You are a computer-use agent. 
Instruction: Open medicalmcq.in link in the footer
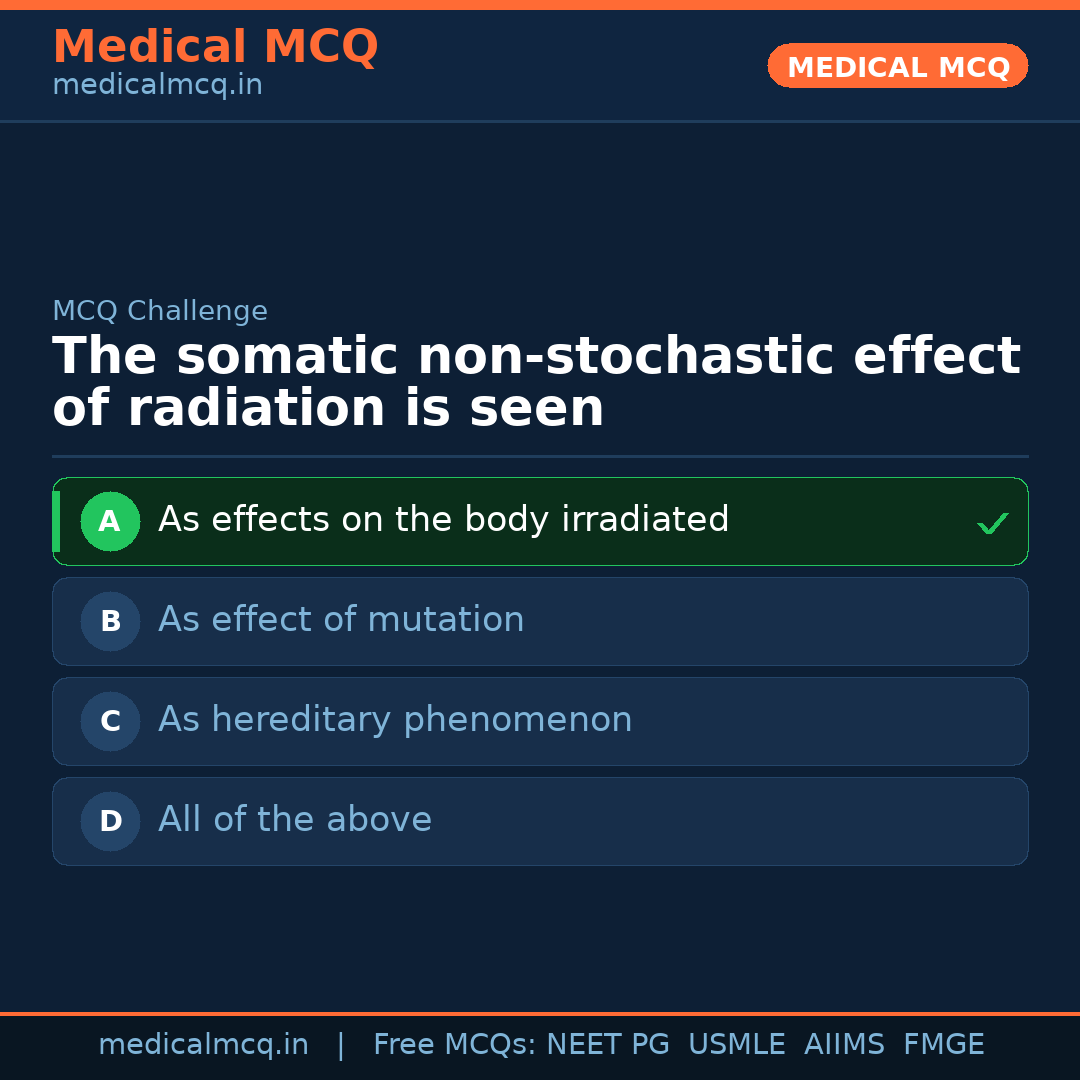[x=203, y=1045]
